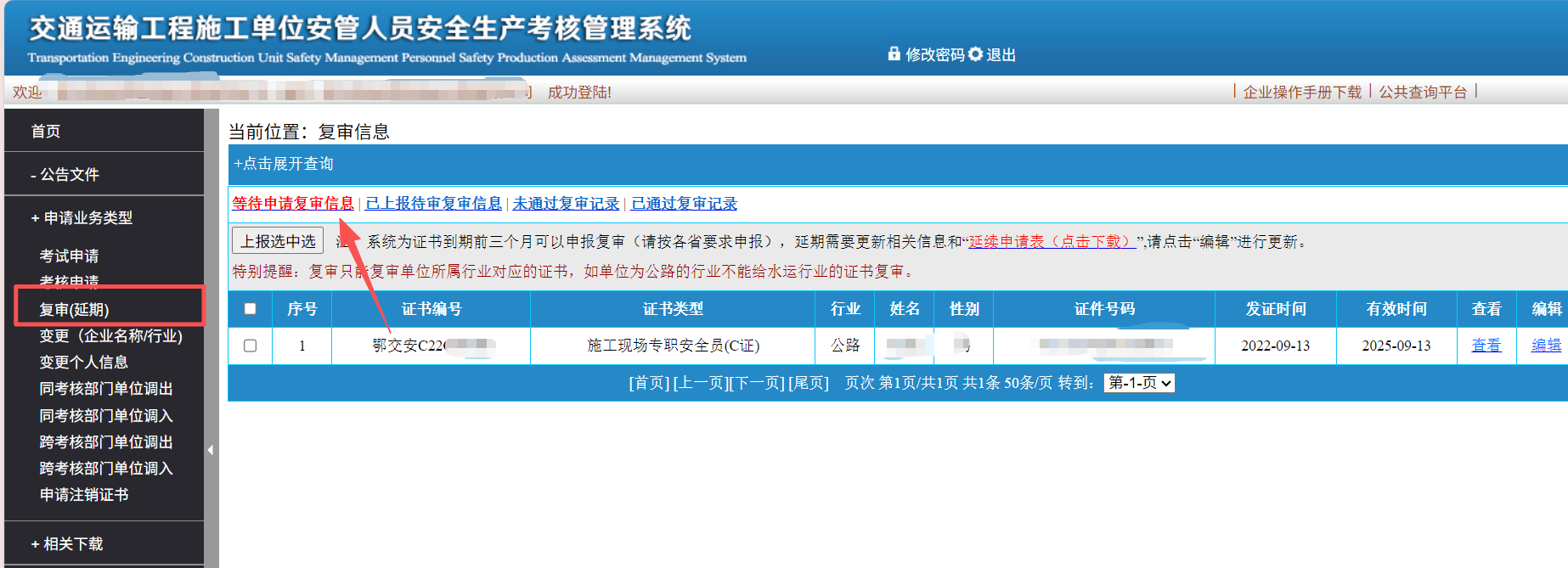Collapse the 公告文件 sidebar section
Screen dimensions: 1568x568
[65, 175]
